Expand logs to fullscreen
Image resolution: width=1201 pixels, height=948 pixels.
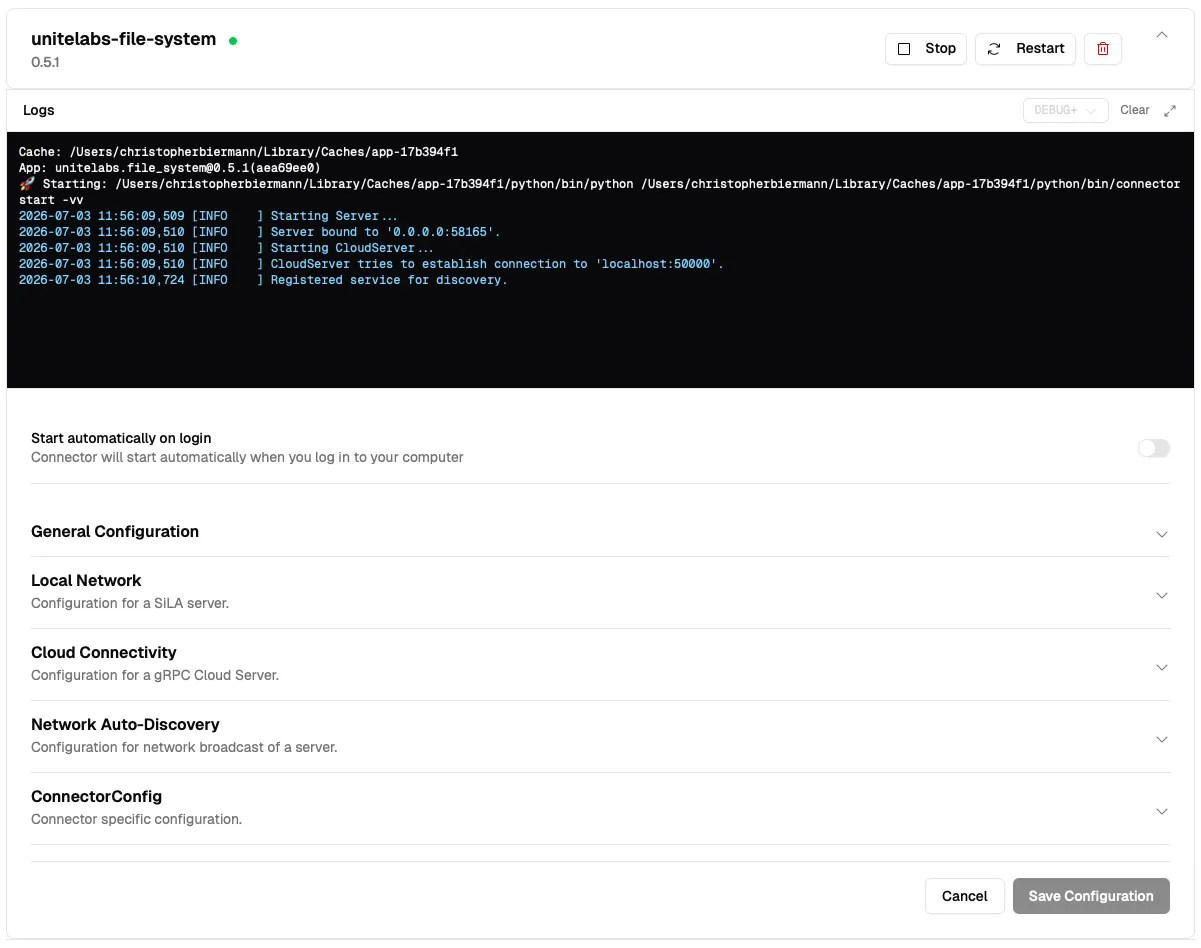coord(1170,111)
